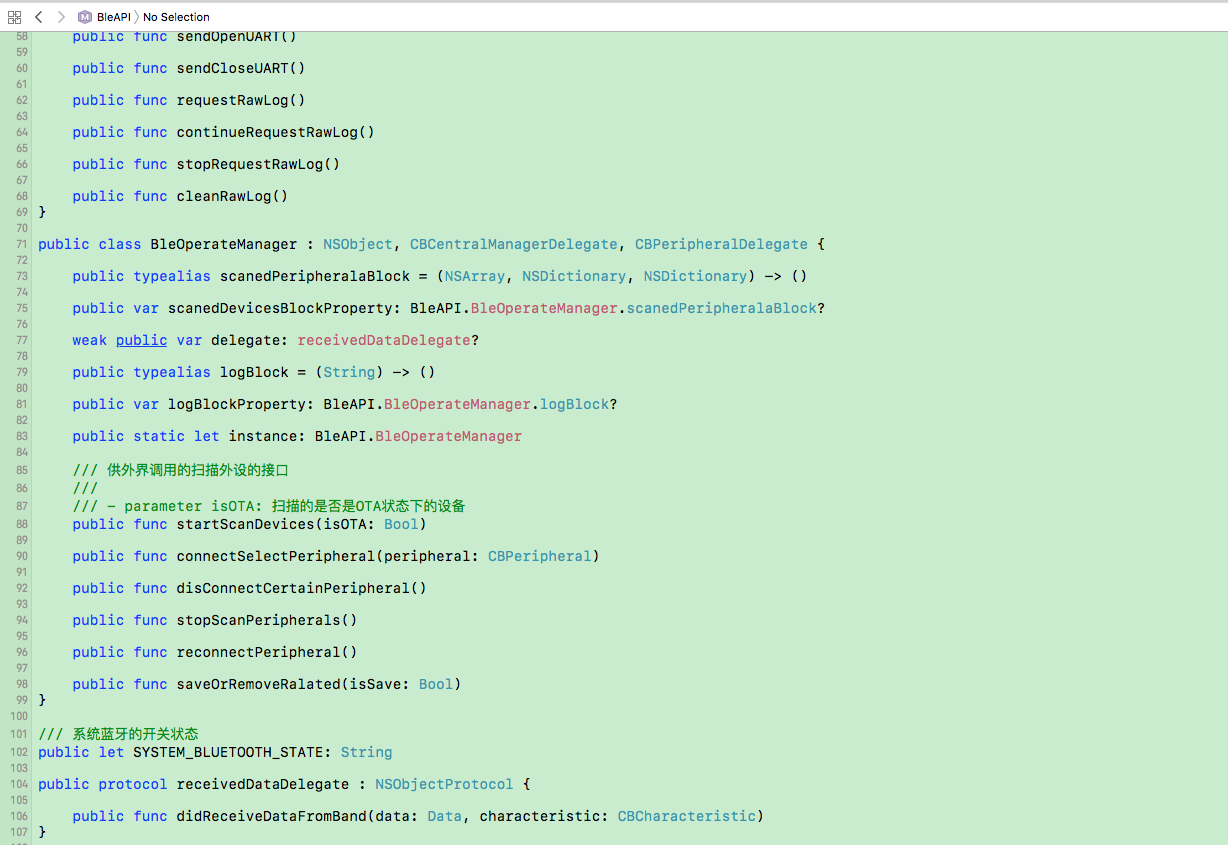This screenshot has height=845, width=1228.
Task: Click BleOperateManager class name declaration
Action: click(224, 244)
